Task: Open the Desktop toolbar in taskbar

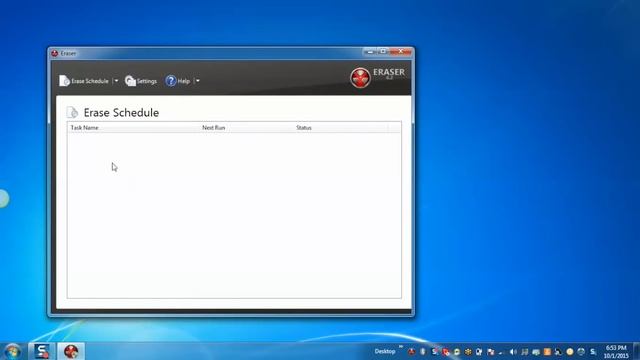Action: coord(384,351)
